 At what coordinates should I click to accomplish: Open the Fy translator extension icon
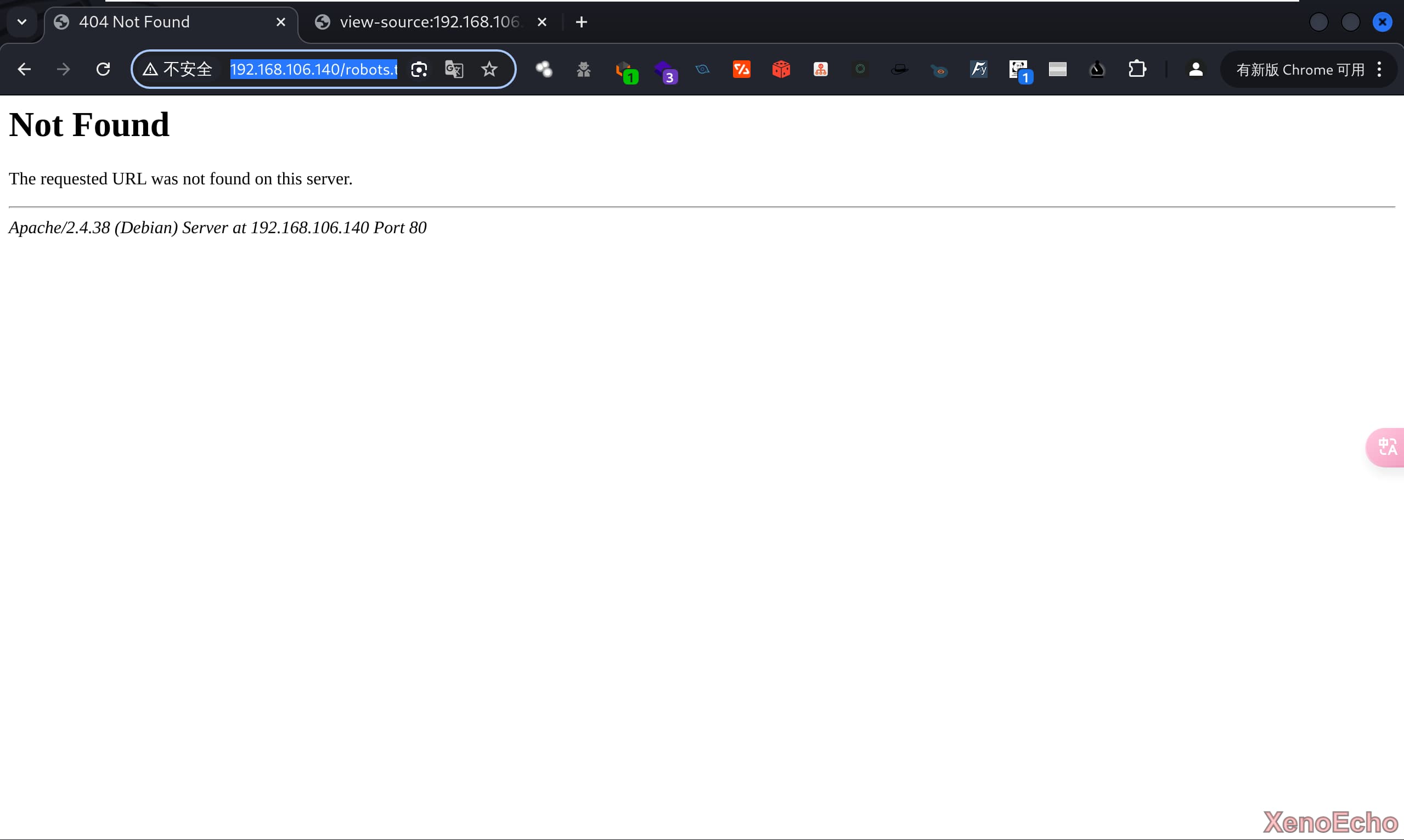(978, 70)
